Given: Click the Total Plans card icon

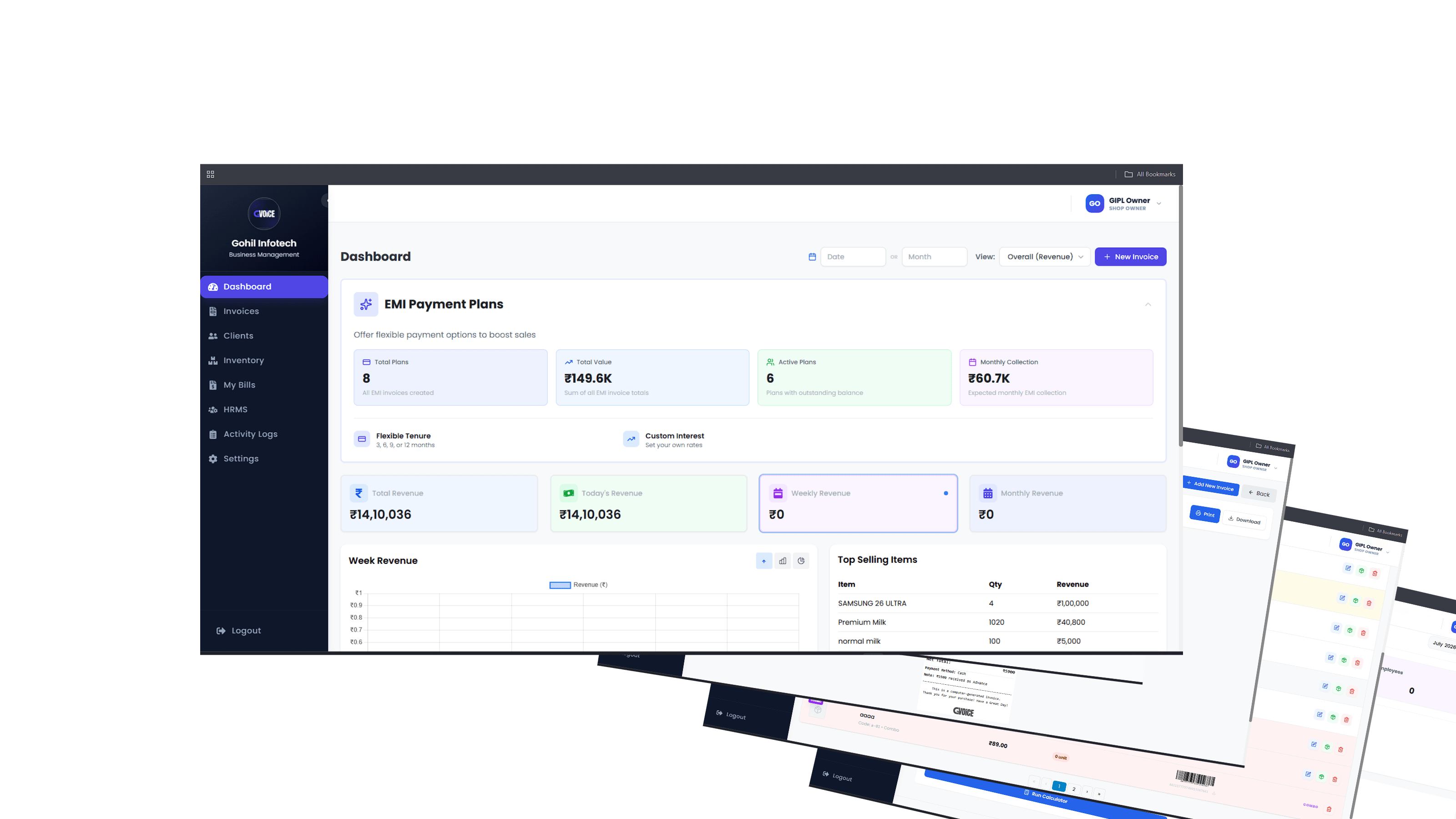Looking at the screenshot, I should point(366,362).
